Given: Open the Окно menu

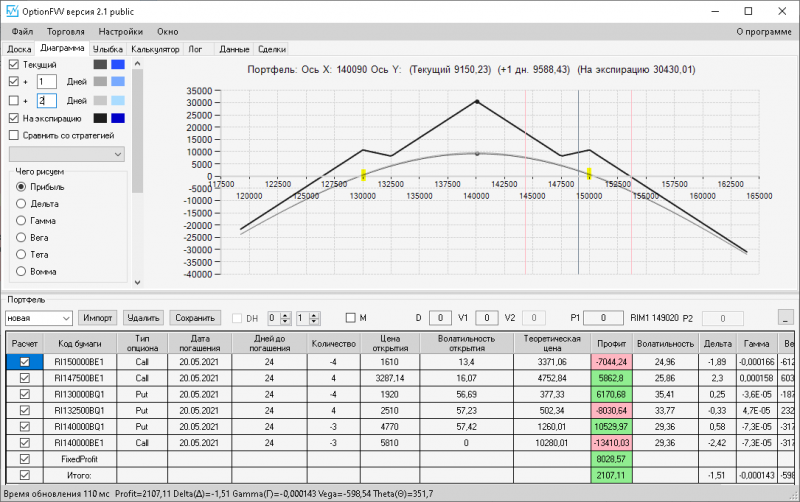Looking at the screenshot, I should (x=167, y=32).
